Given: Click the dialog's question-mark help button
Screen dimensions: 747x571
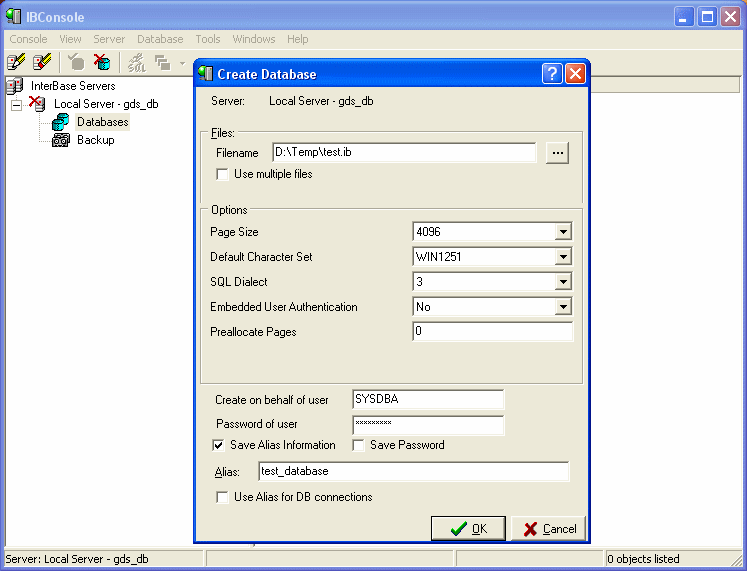Looking at the screenshot, I should coord(552,74).
